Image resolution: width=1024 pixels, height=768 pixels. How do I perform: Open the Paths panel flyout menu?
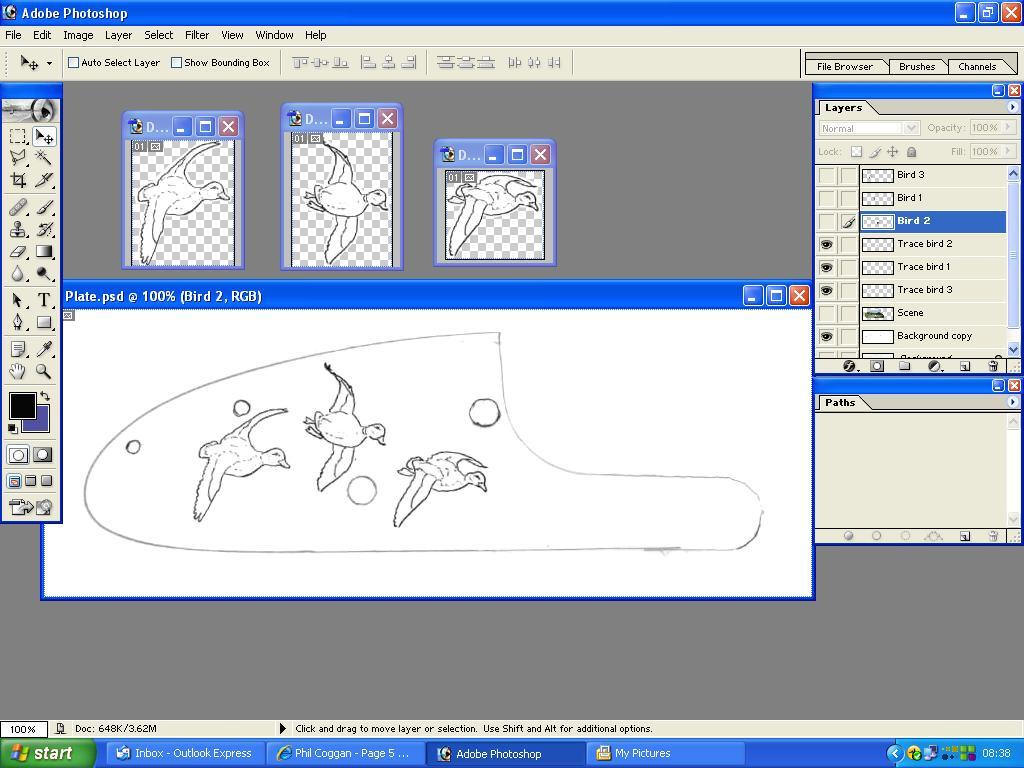point(1013,402)
